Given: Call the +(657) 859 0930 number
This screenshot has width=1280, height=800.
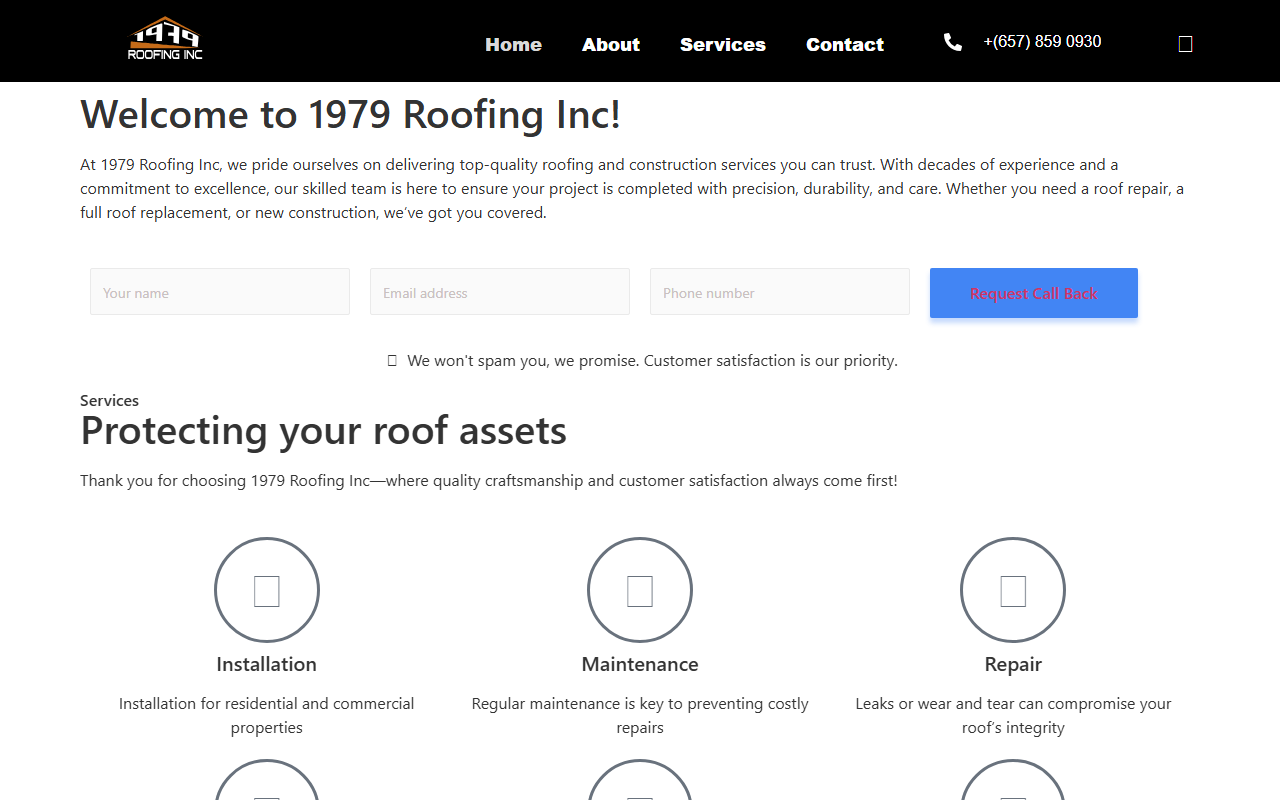Looking at the screenshot, I should coord(1042,42).
